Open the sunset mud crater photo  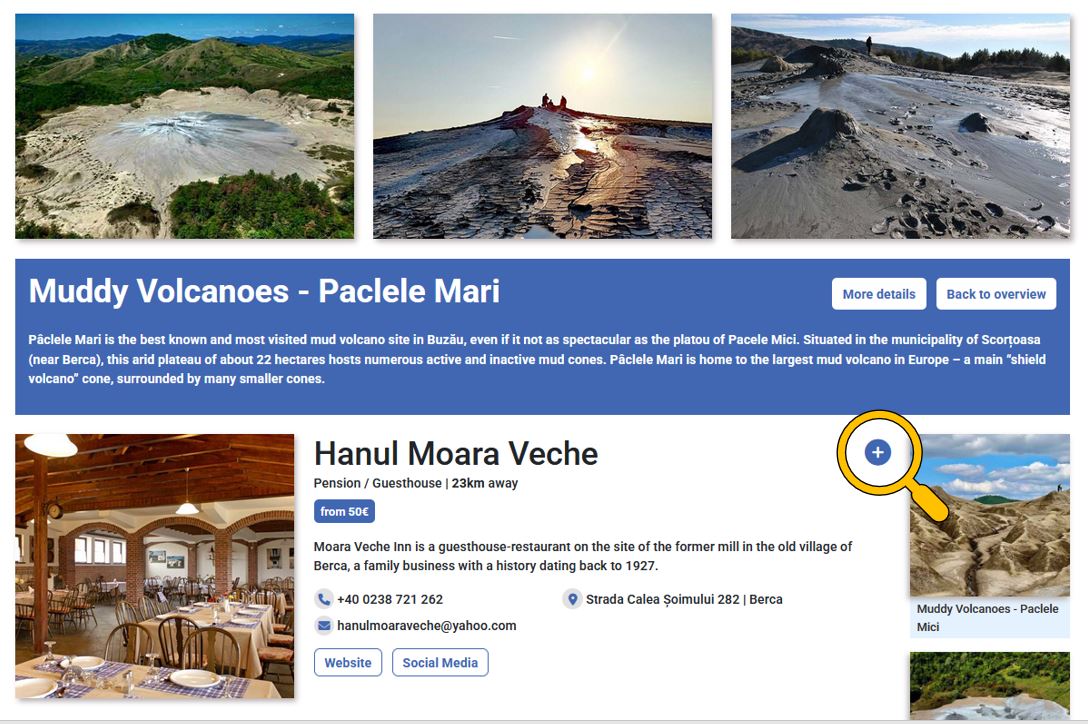coord(542,126)
